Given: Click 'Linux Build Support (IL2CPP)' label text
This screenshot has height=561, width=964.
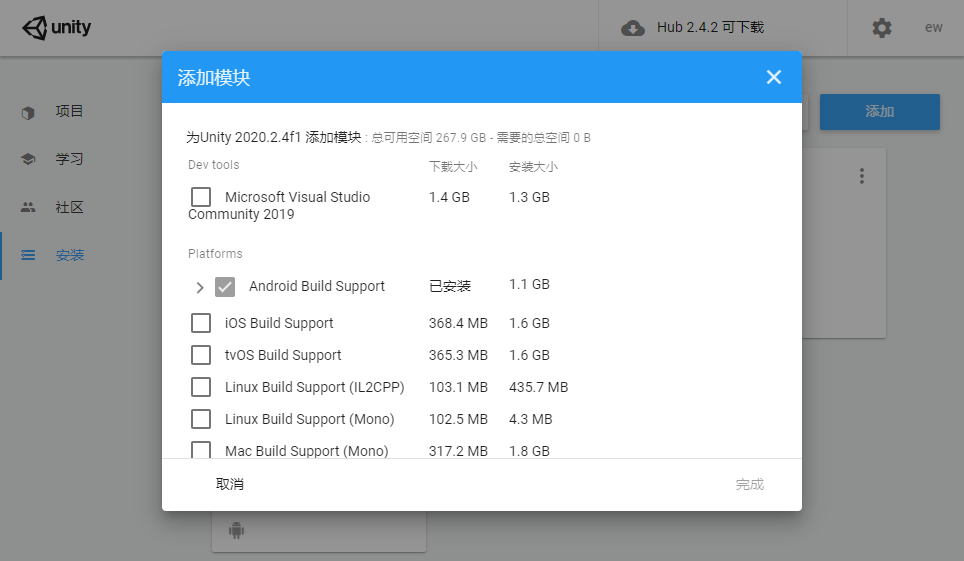Looking at the screenshot, I should click(x=314, y=388).
